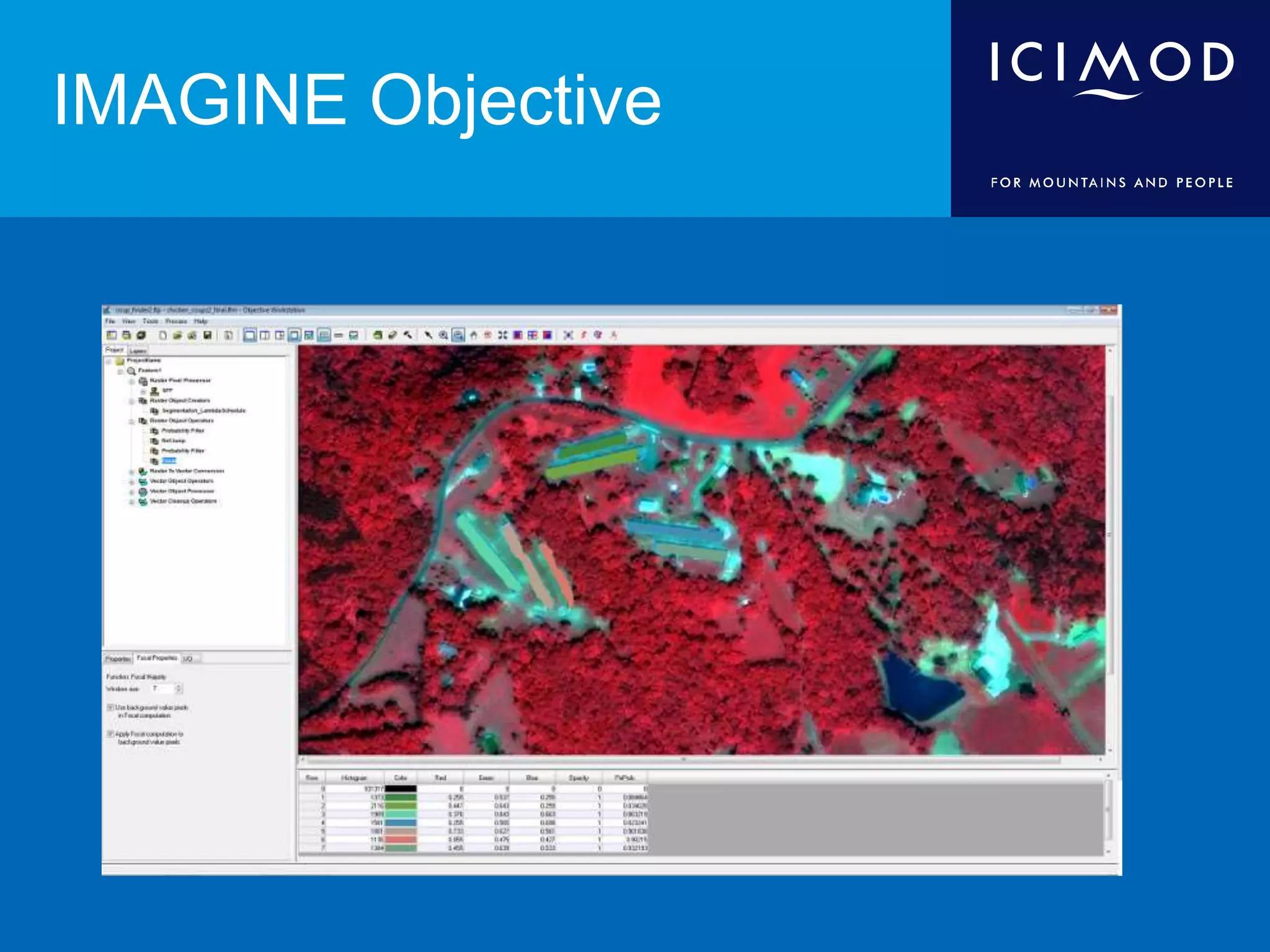Click the hammer tool icon

click(408, 335)
